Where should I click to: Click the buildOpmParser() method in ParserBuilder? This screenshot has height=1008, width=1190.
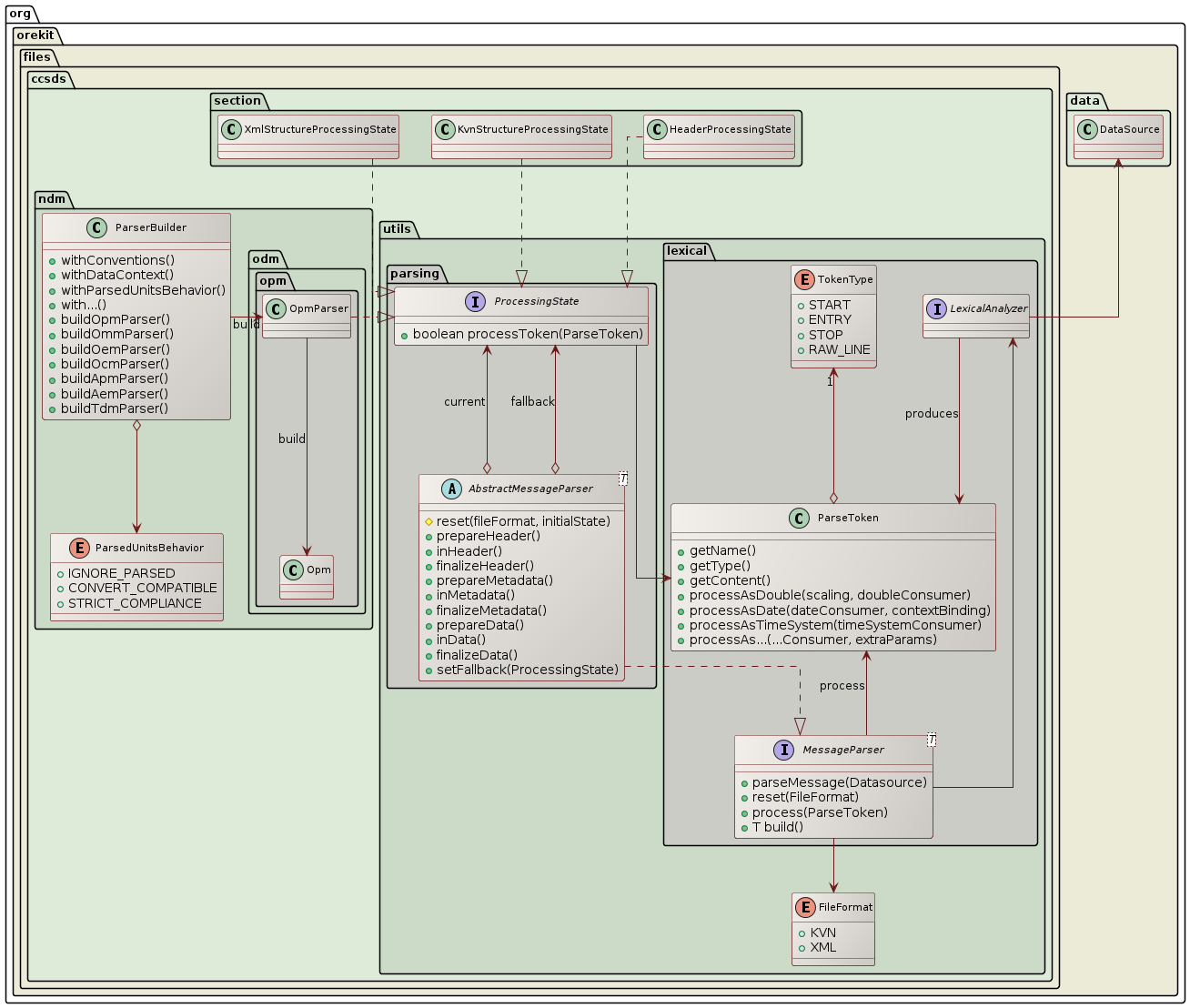click(115, 319)
